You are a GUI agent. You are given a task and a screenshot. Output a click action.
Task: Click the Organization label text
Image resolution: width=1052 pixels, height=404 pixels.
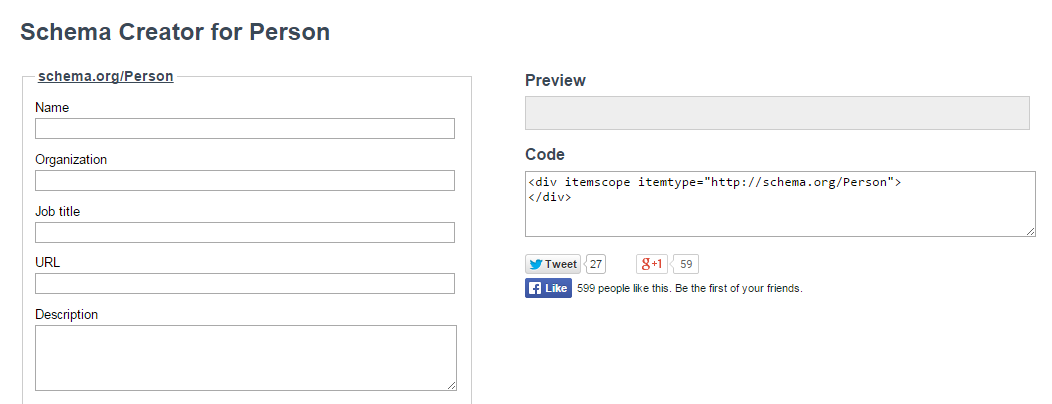click(x=71, y=159)
